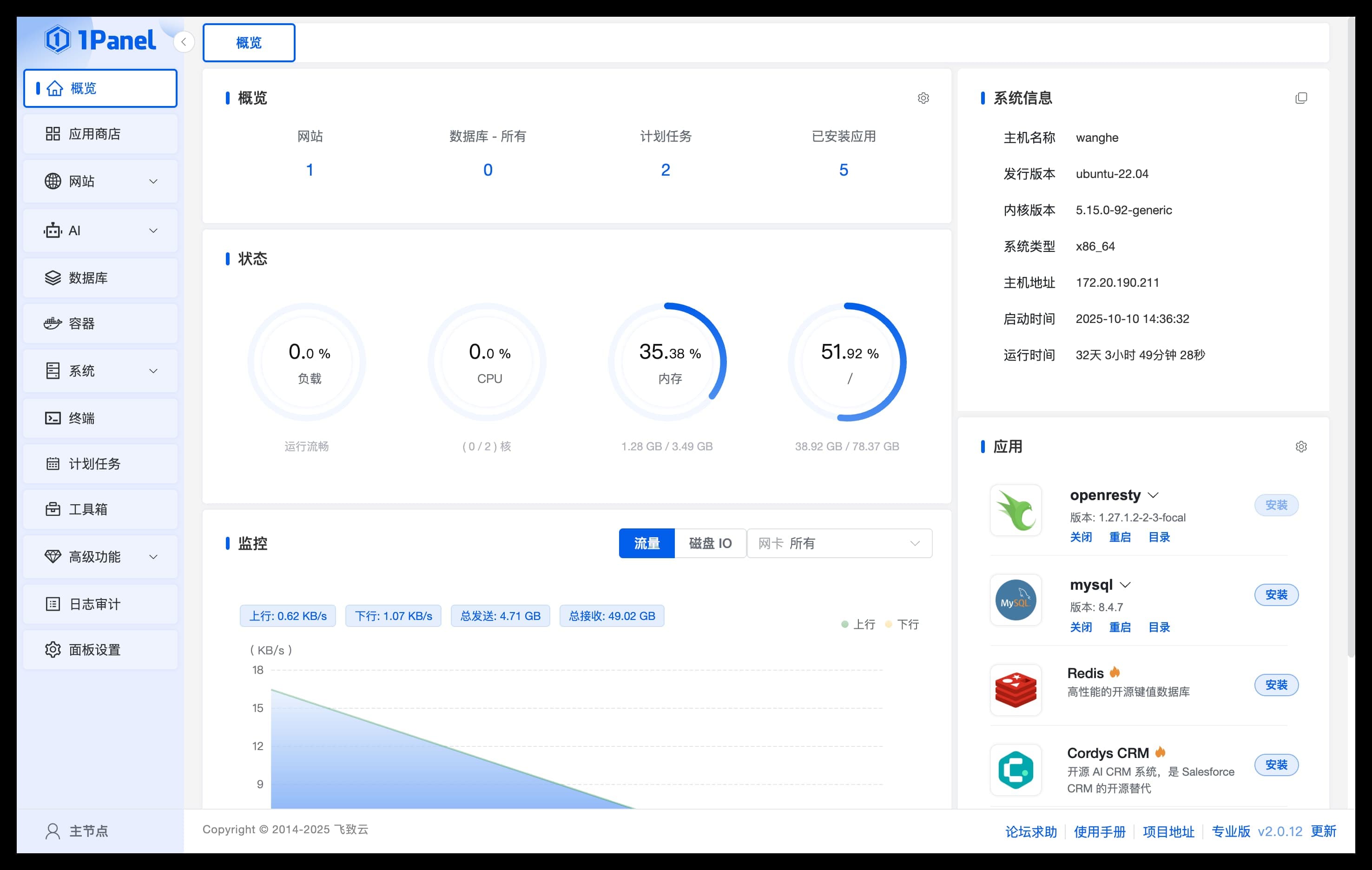Open 容器 (containers) in sidebar
1372x870 pixels.
[x=100, y=323]
